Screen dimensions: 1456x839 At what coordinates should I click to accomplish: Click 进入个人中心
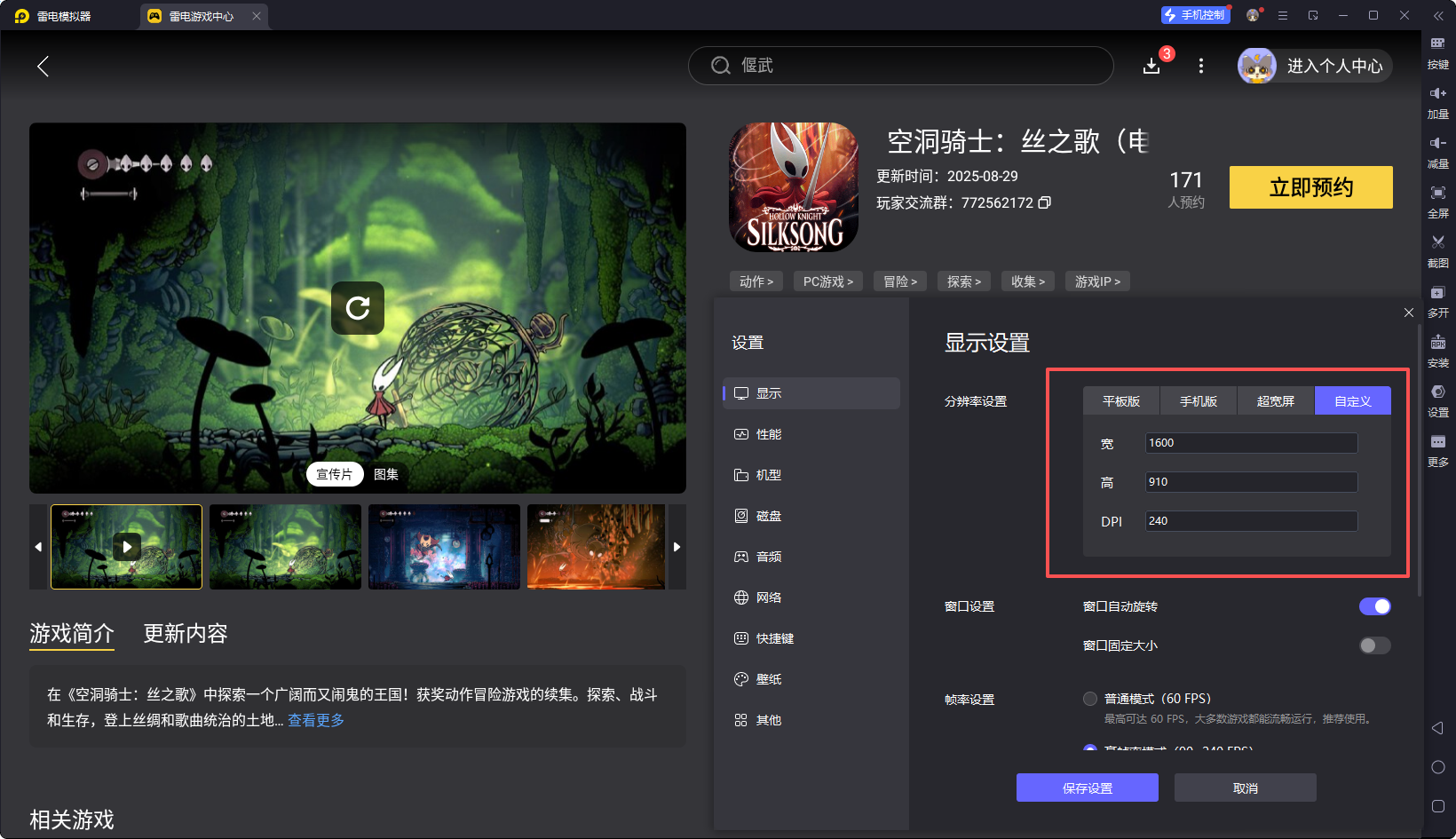[x=1335, y=66]
